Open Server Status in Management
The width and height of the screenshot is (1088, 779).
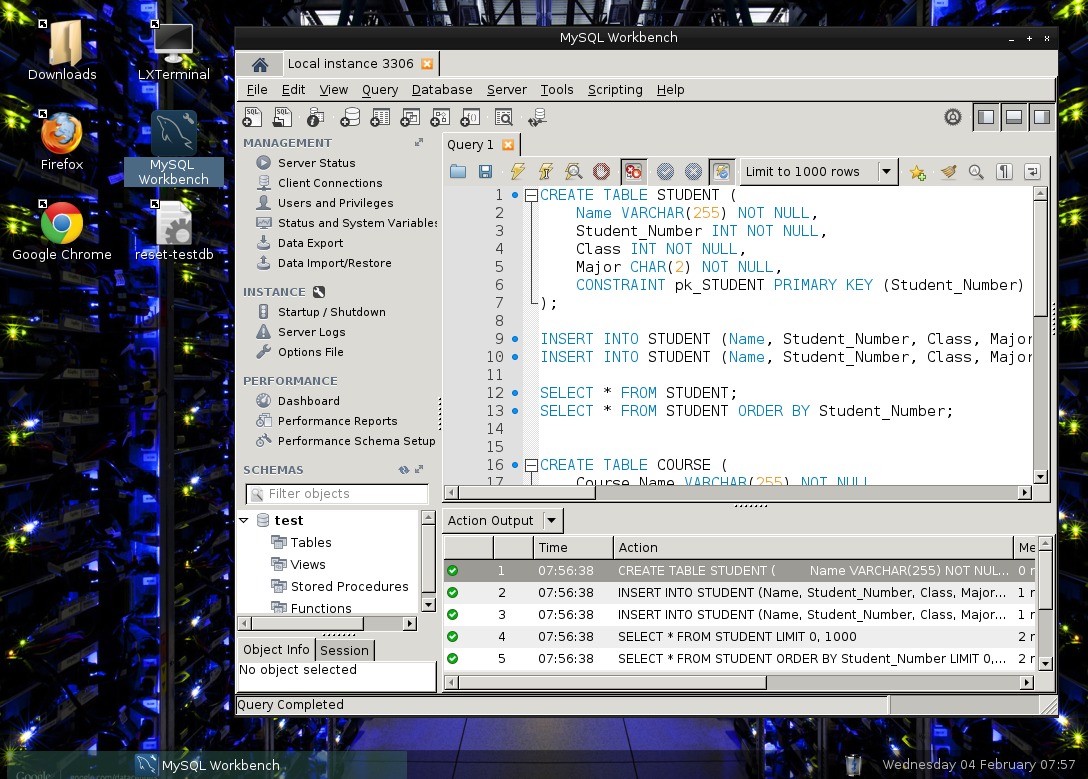[x=316, y=163]
